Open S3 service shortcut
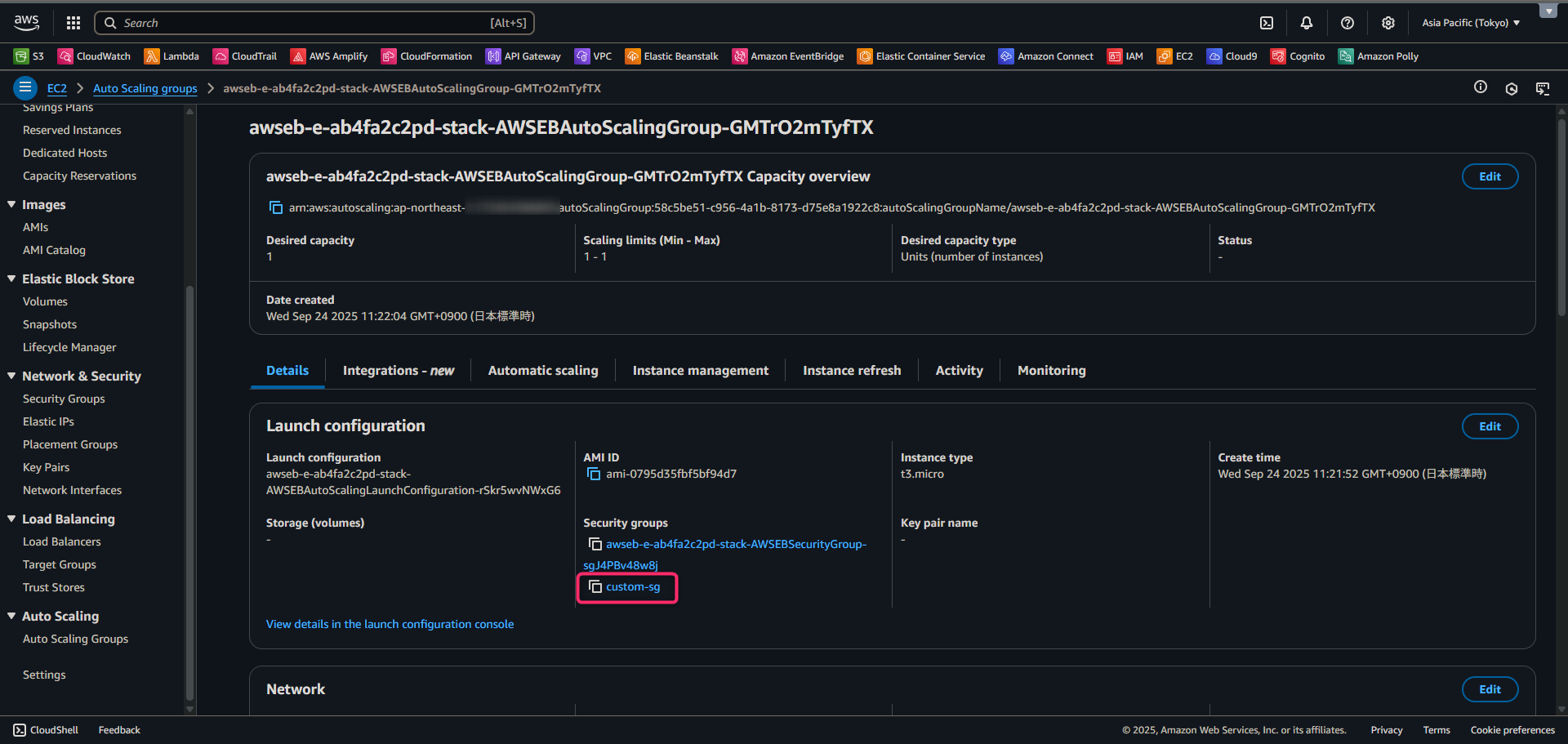This screenshot has width=1568, height=744. 29,56
